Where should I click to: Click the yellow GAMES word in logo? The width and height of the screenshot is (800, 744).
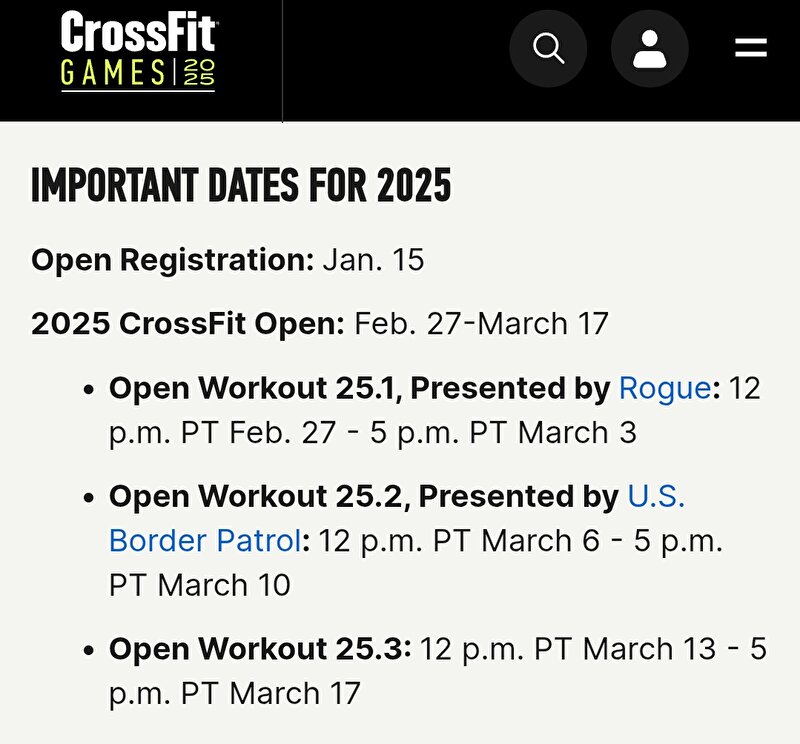click(113, 72)
